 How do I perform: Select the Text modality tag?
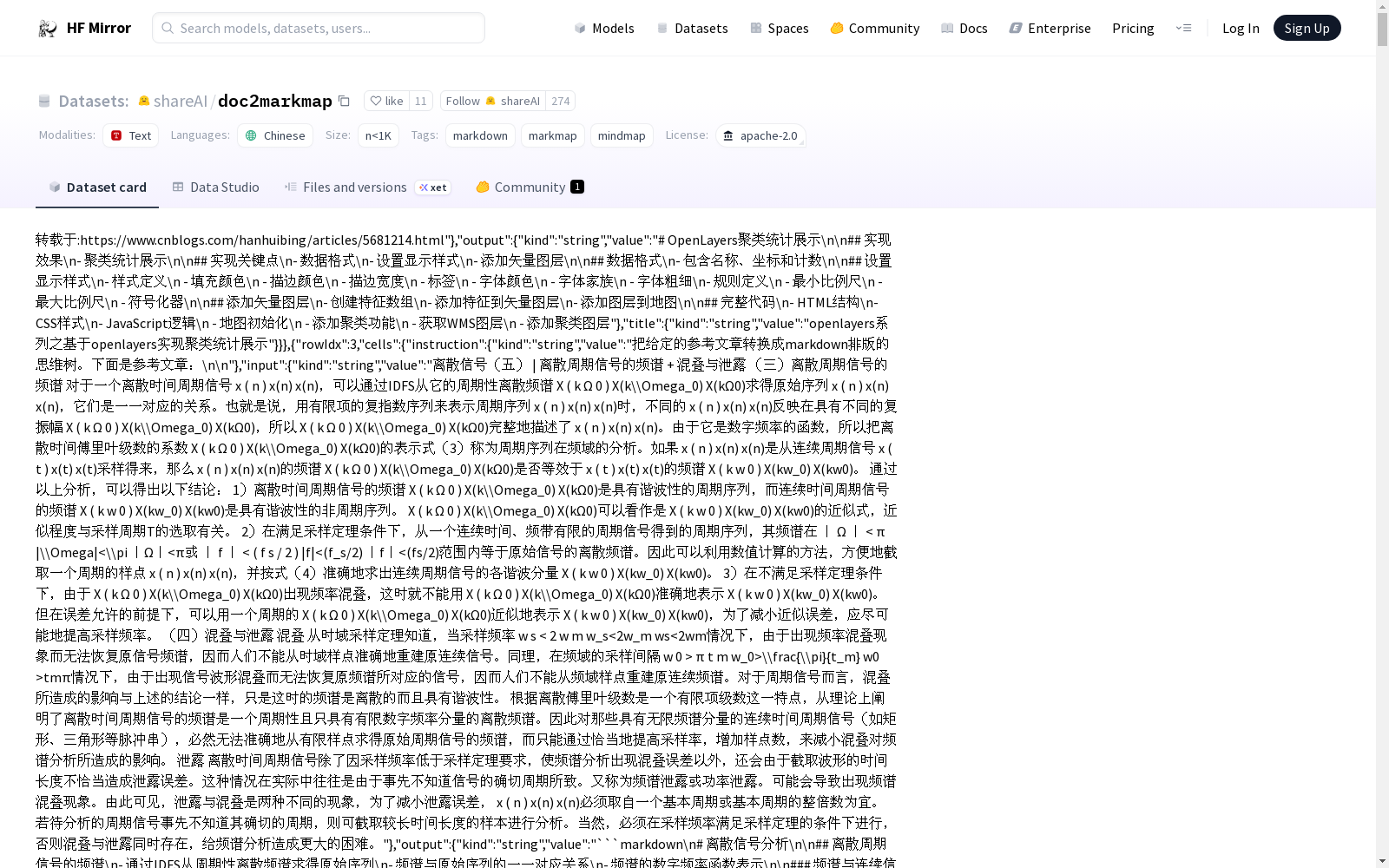tap(131, 135)
